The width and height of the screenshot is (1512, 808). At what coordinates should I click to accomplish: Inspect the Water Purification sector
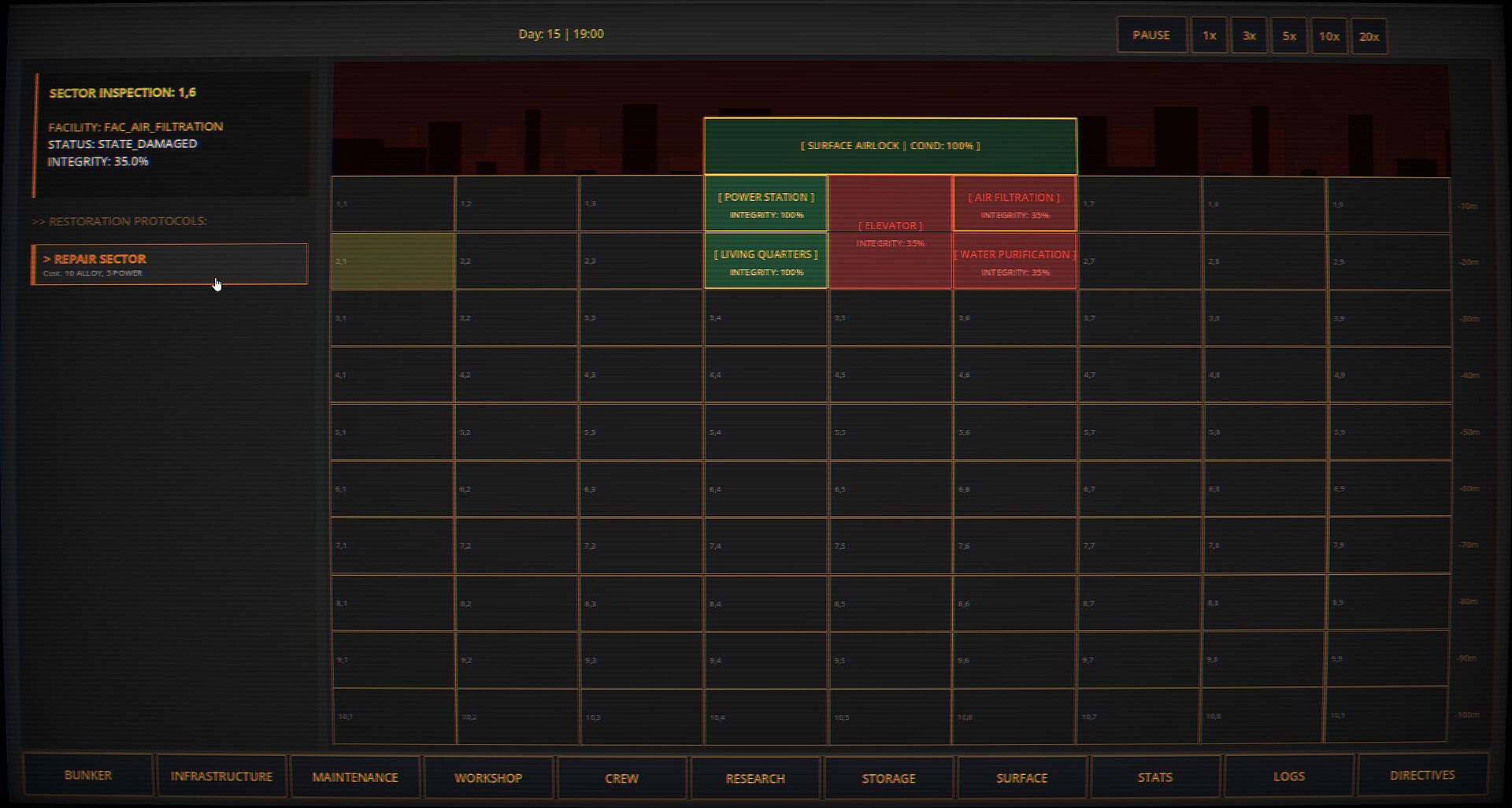coord(1014,261)
